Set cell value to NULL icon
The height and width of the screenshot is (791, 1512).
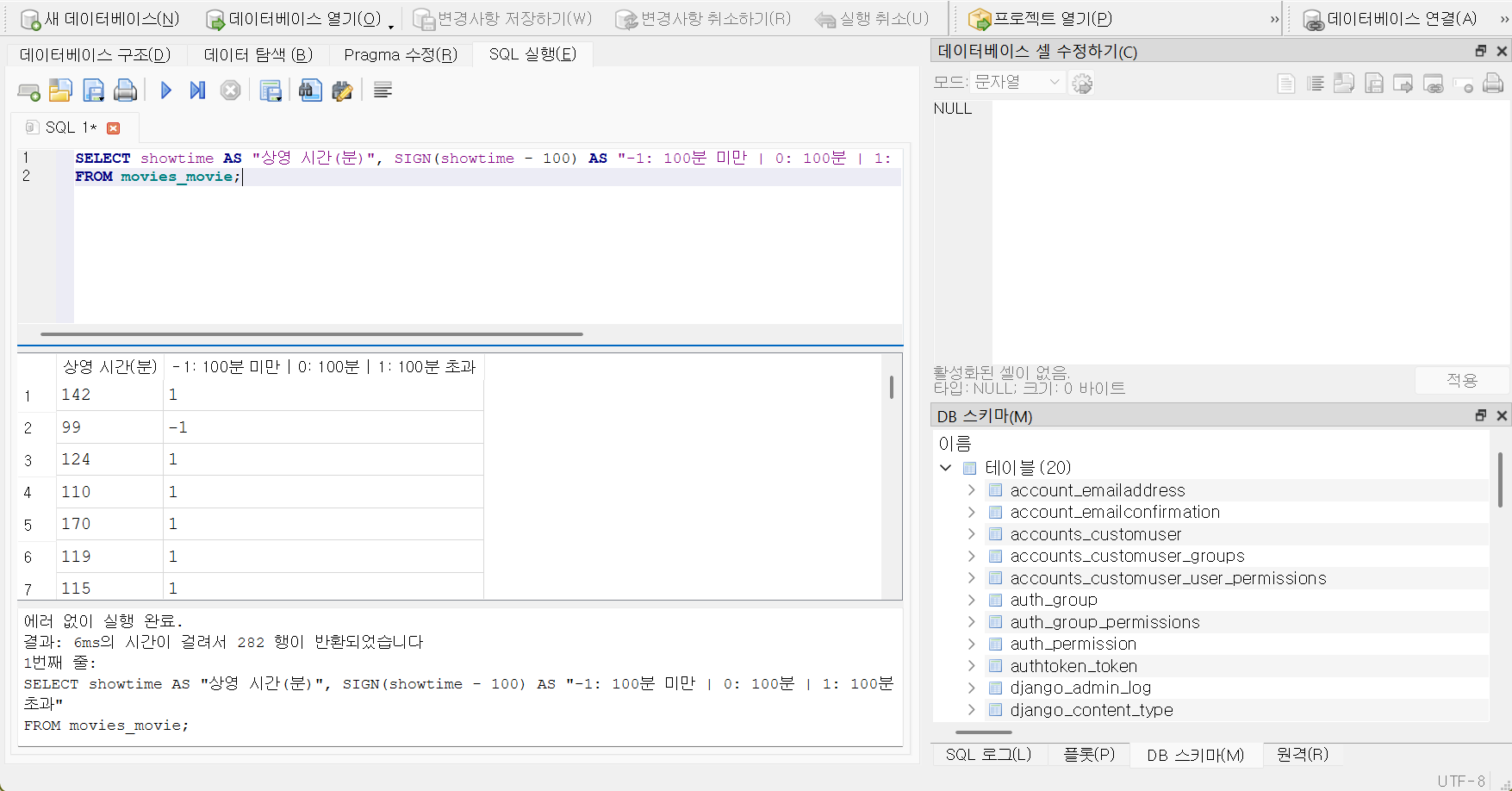point(1463,84)
